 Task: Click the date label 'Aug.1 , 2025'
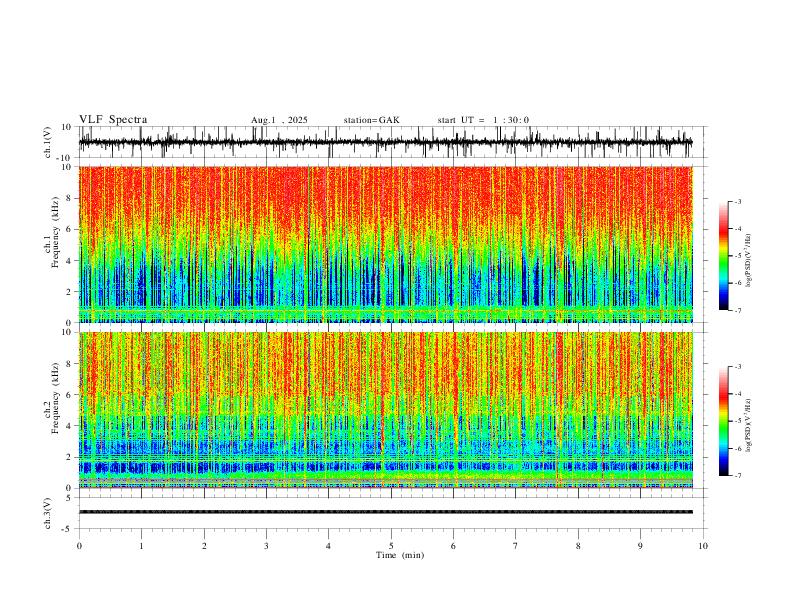pyautogui.click(x=279, y=120)
